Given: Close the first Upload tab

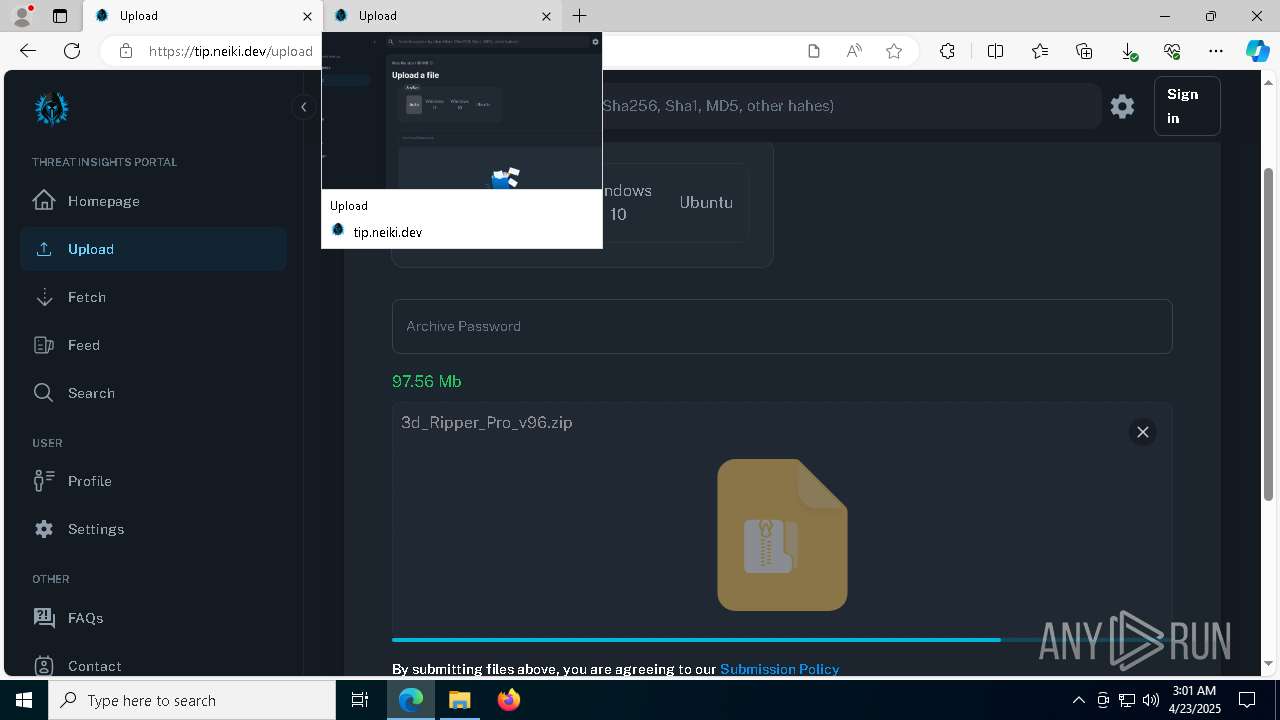Looking at the screenshot, I should pyautogui.click(x=307, y=16).
